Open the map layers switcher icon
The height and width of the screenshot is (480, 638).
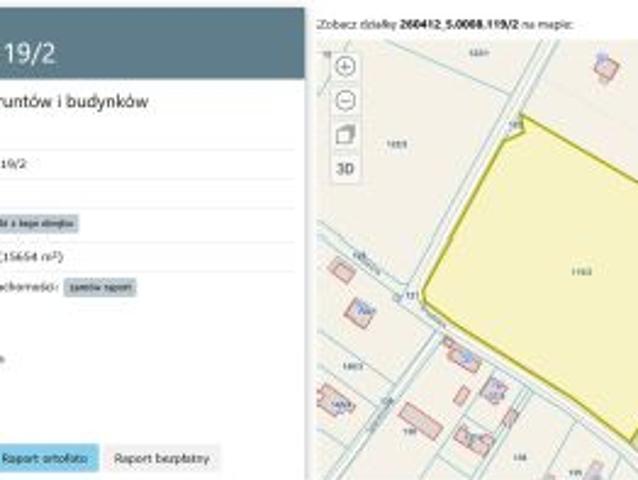345,134
